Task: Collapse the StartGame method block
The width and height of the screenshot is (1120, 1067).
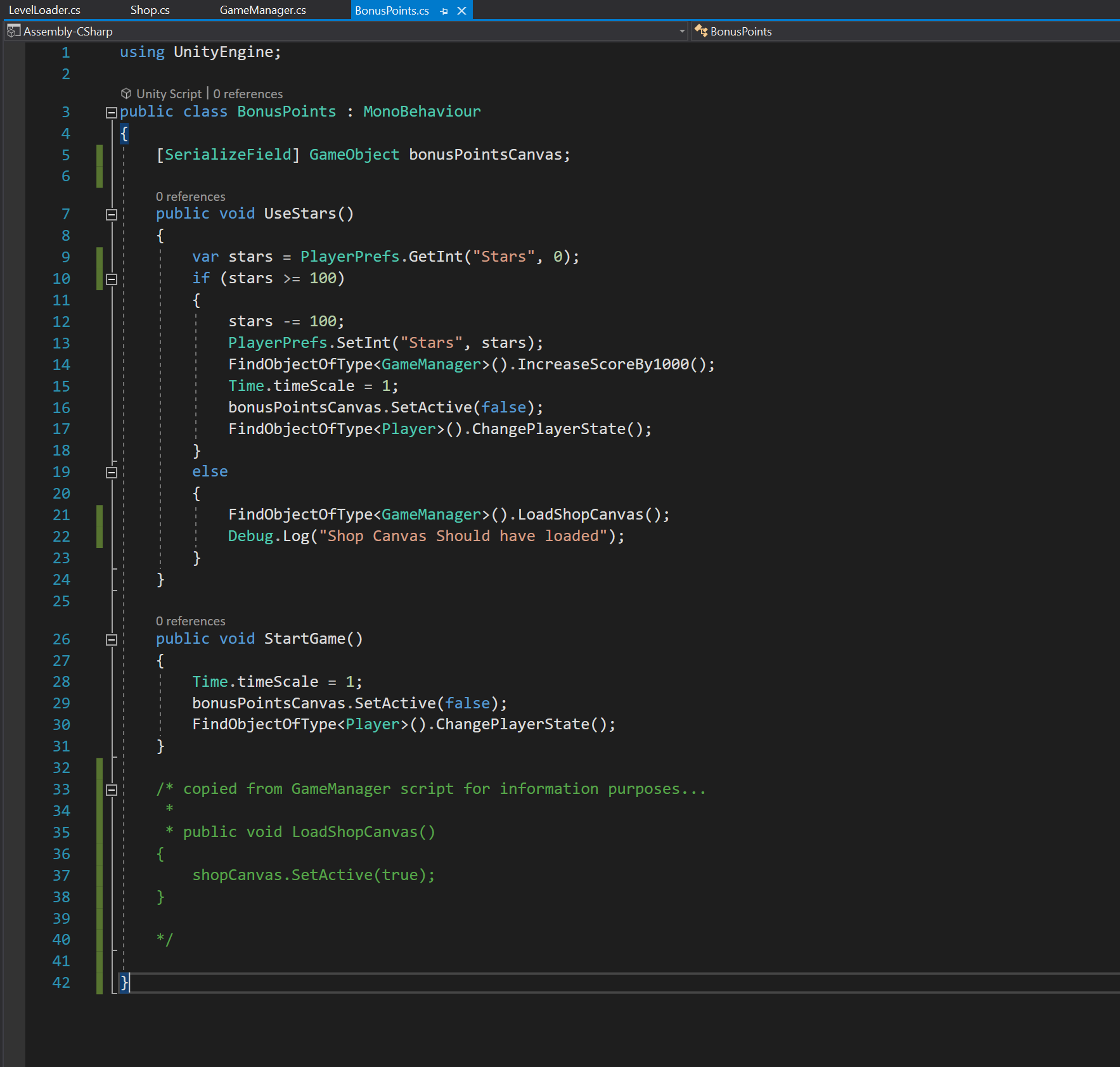Action: tap(111, 639)
